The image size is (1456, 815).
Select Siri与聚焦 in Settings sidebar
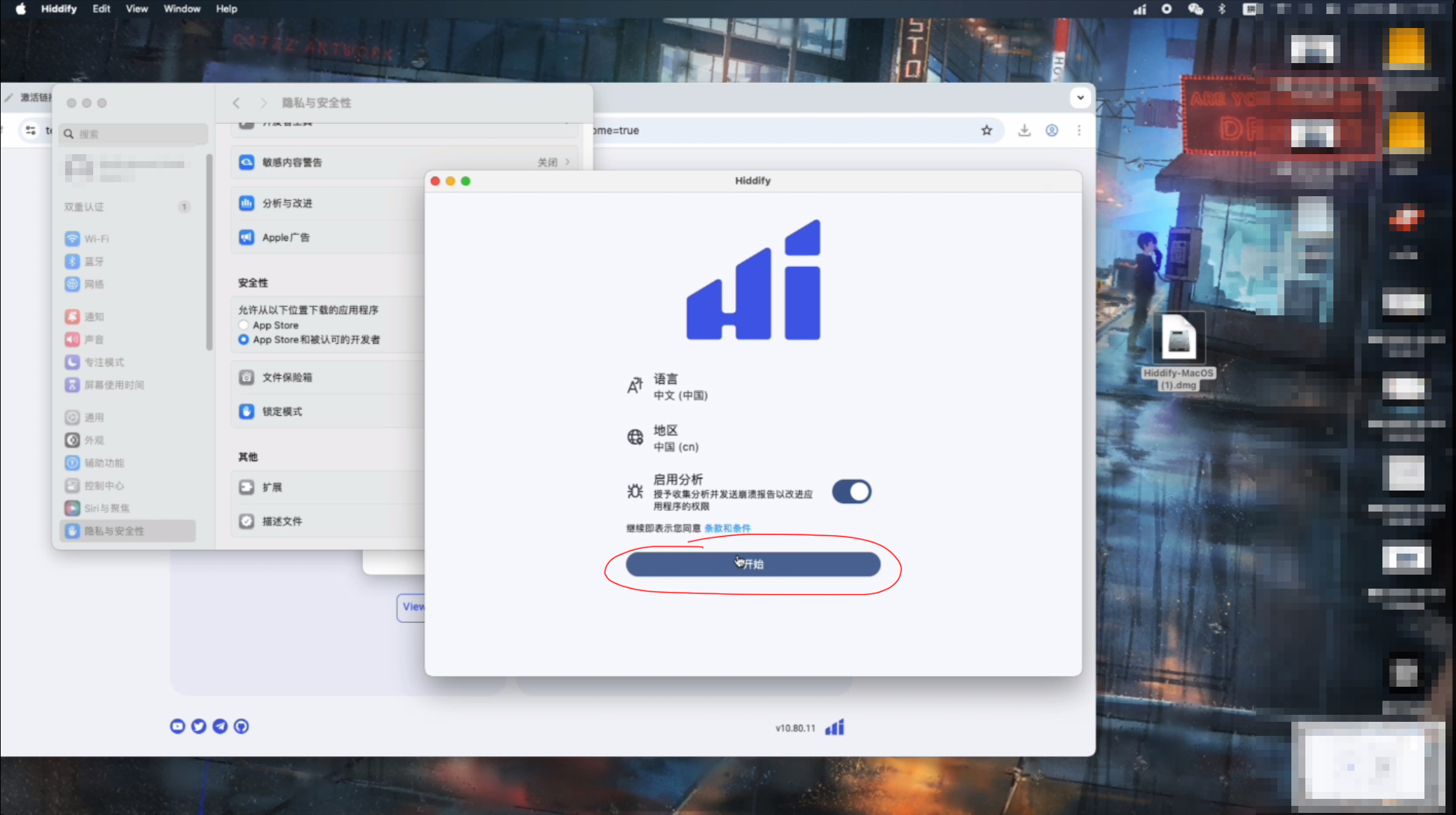click(128, 508)
